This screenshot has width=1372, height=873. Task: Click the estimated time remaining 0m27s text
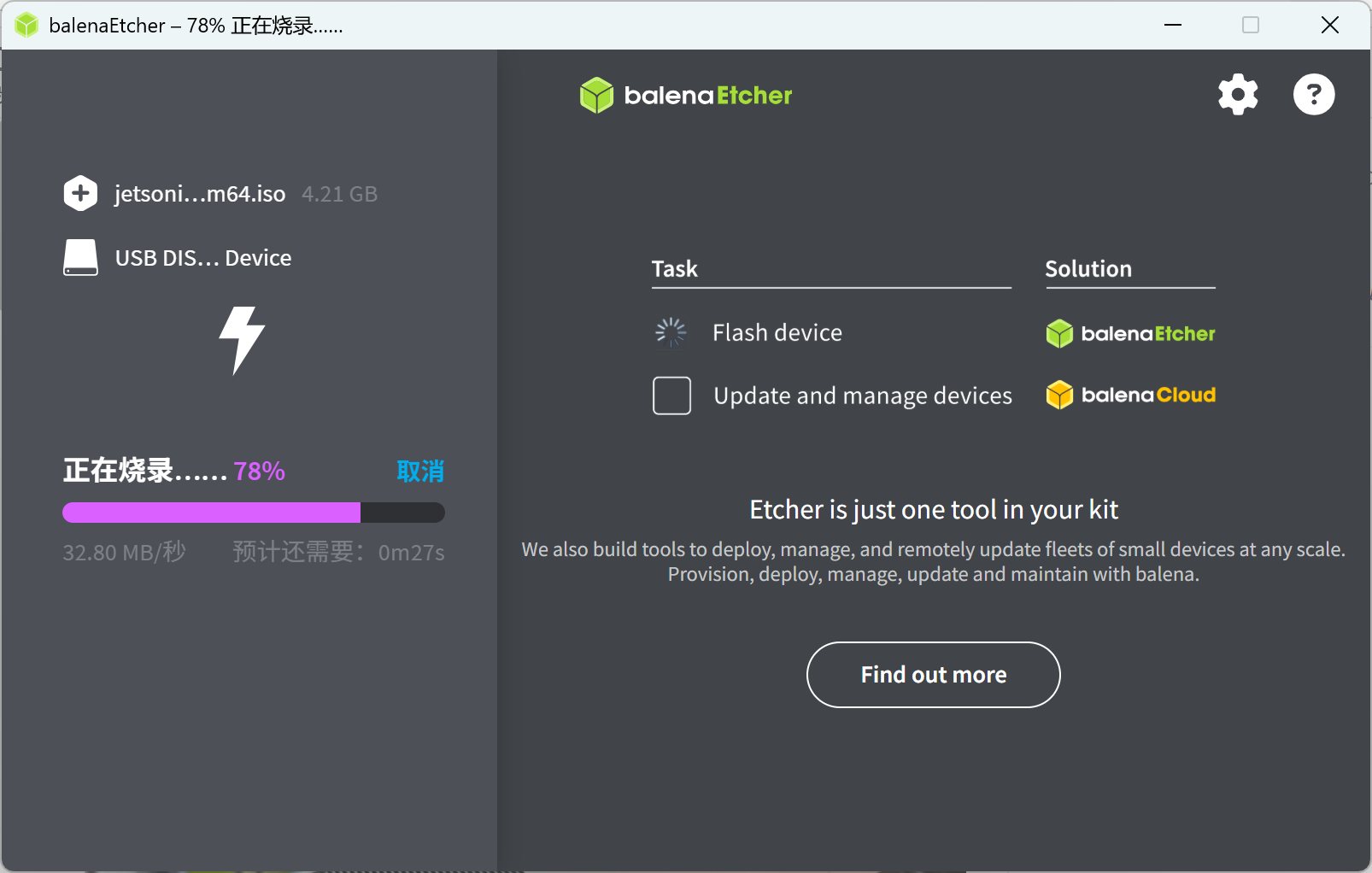coord(411,552)
